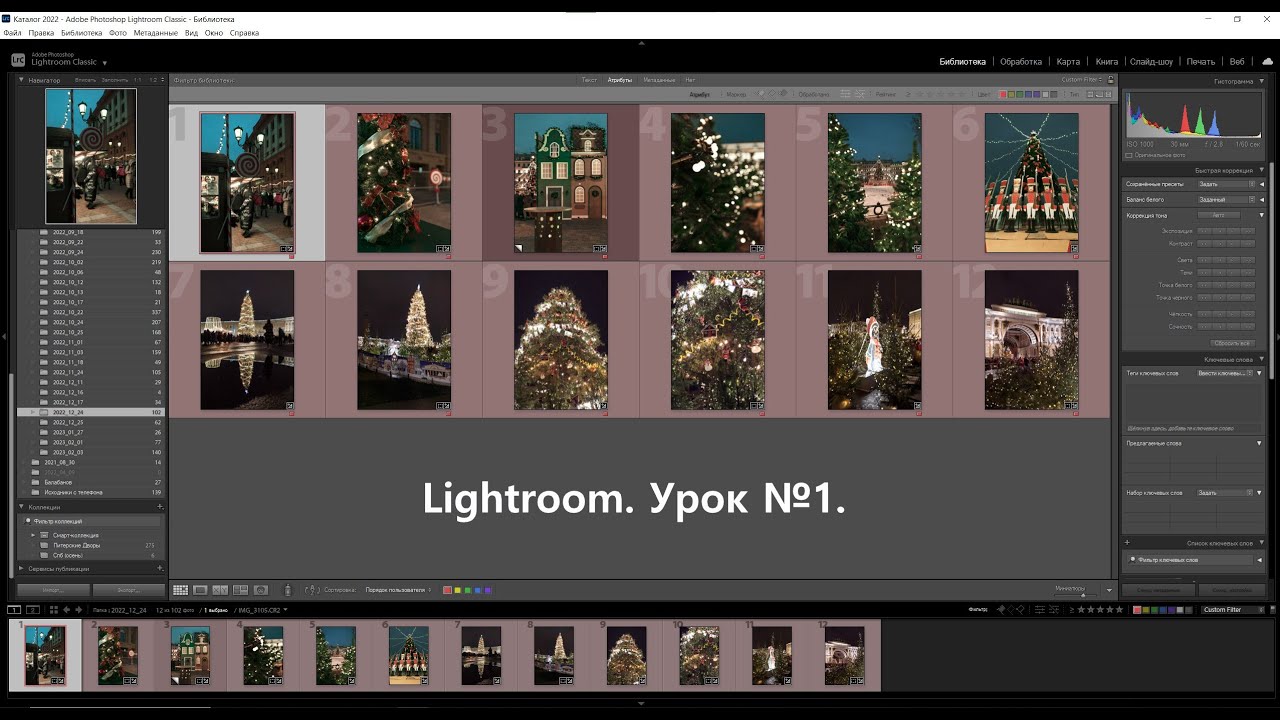Open People view icon

(261, 590)
